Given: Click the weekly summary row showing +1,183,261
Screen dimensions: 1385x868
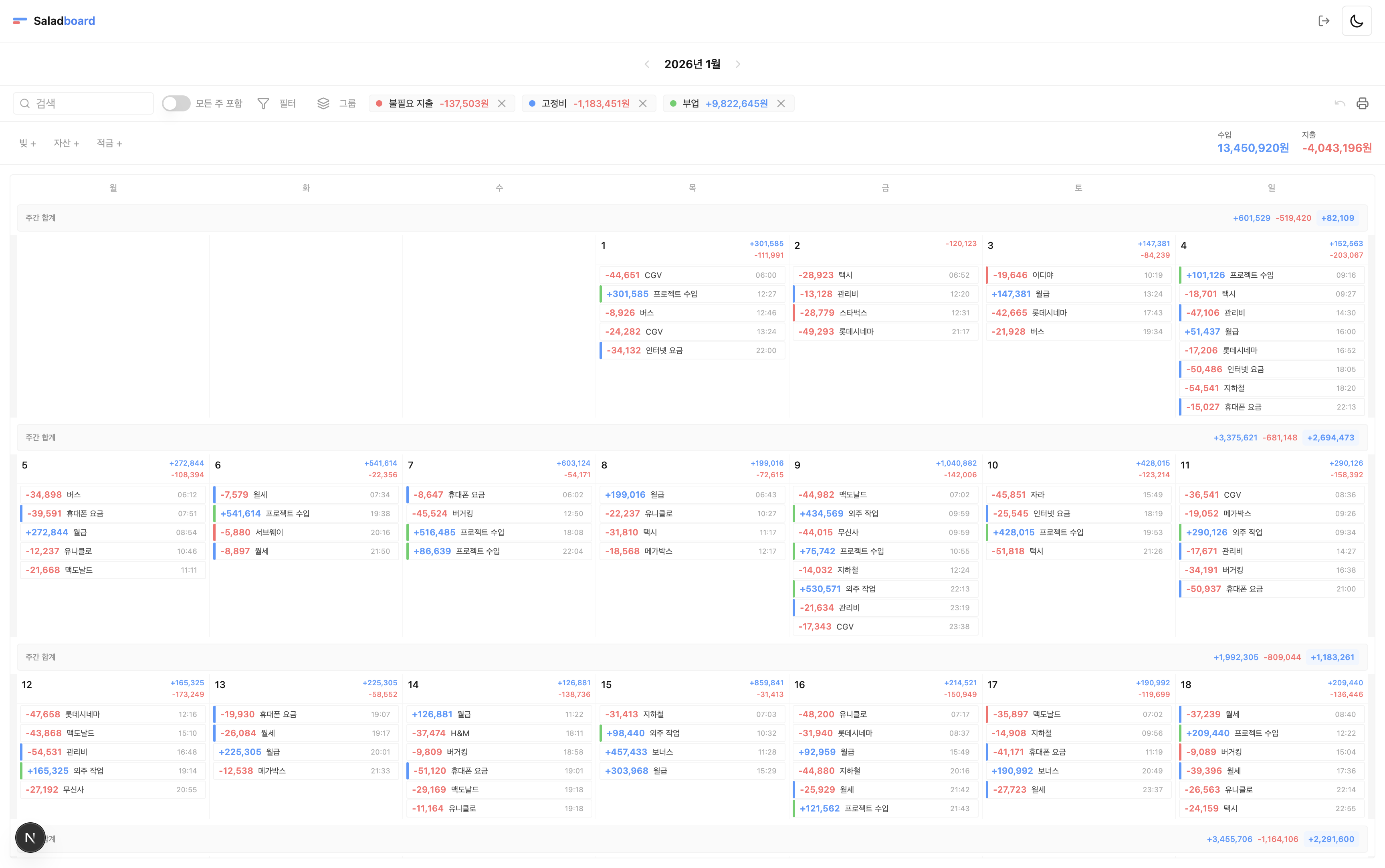Looking at the screenshot, I should coord(692,657).
